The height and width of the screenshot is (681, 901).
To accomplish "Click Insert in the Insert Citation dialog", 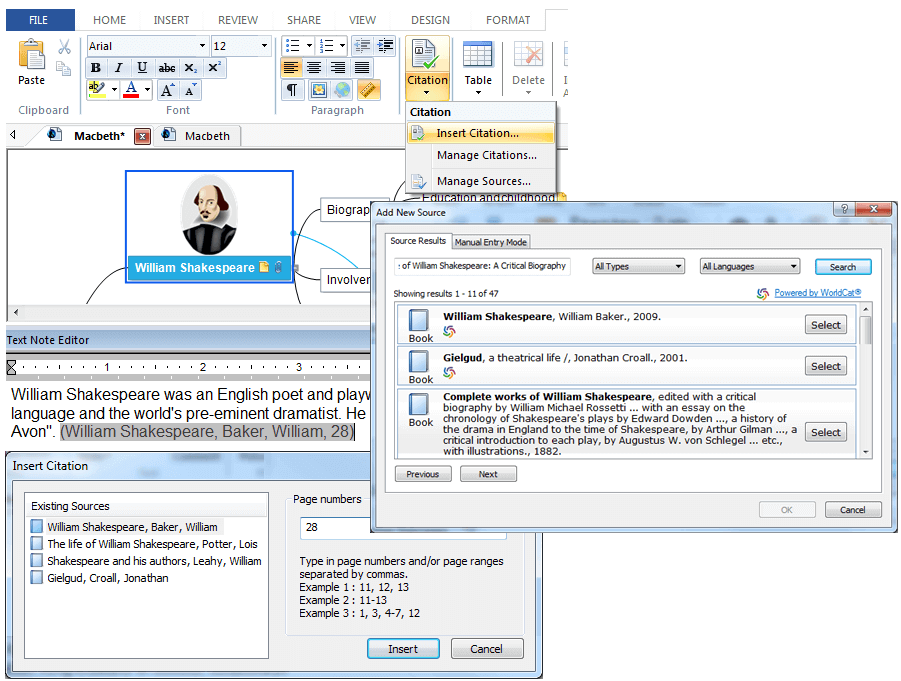I will [403, 649].
